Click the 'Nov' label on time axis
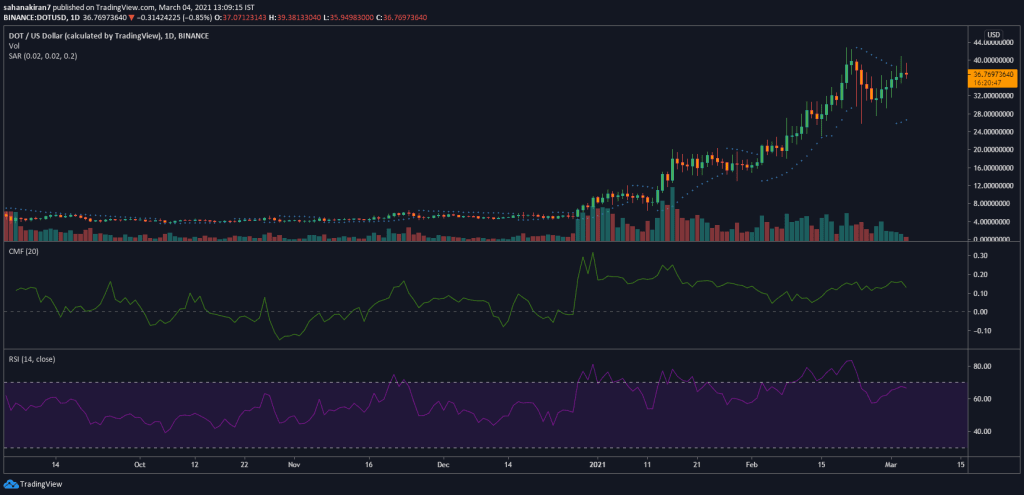The image size is (1024, 495). pyautogui.click(x=294, y=465)
